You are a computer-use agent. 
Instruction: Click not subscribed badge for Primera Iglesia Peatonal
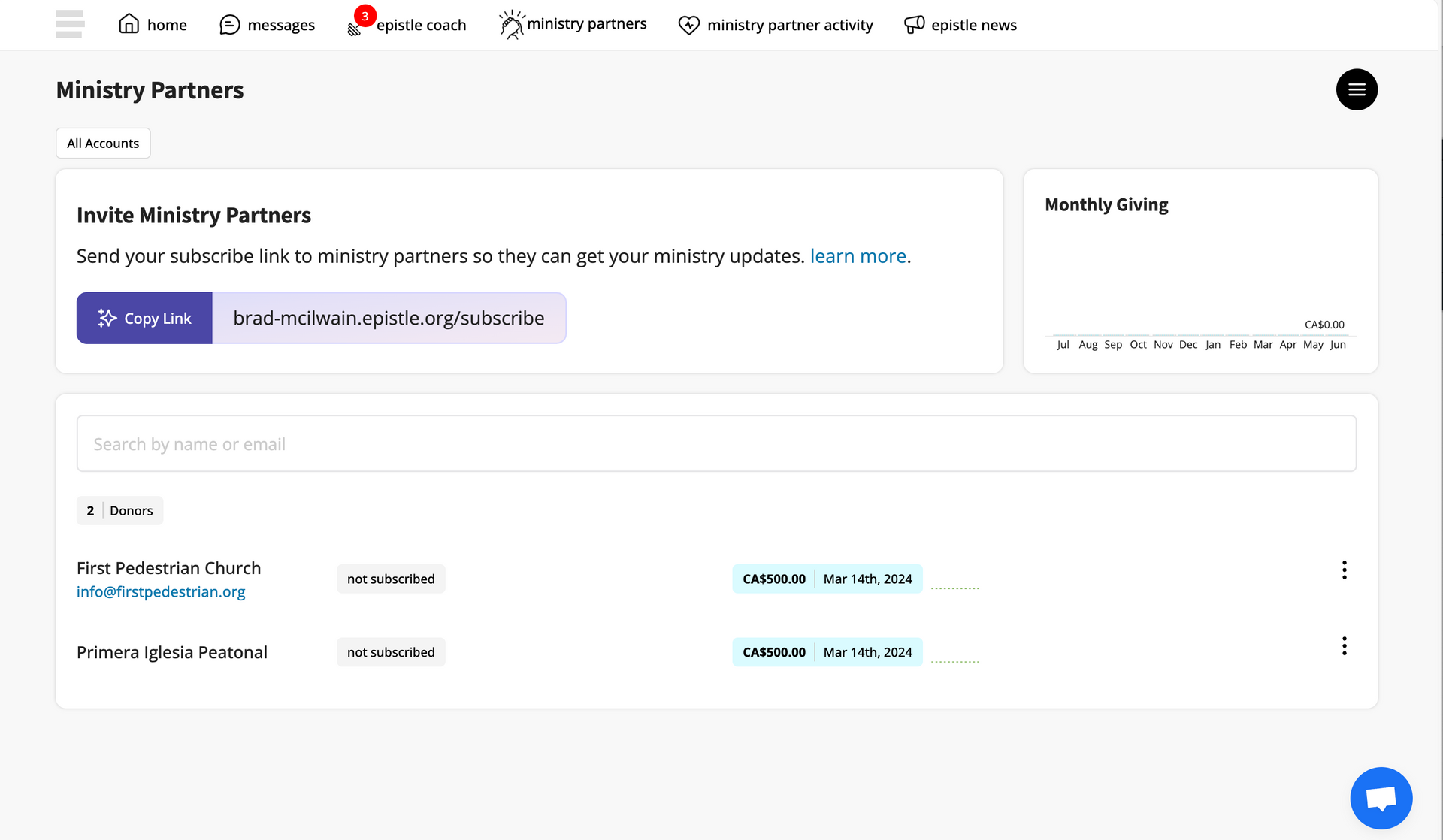tap(391, 652)
